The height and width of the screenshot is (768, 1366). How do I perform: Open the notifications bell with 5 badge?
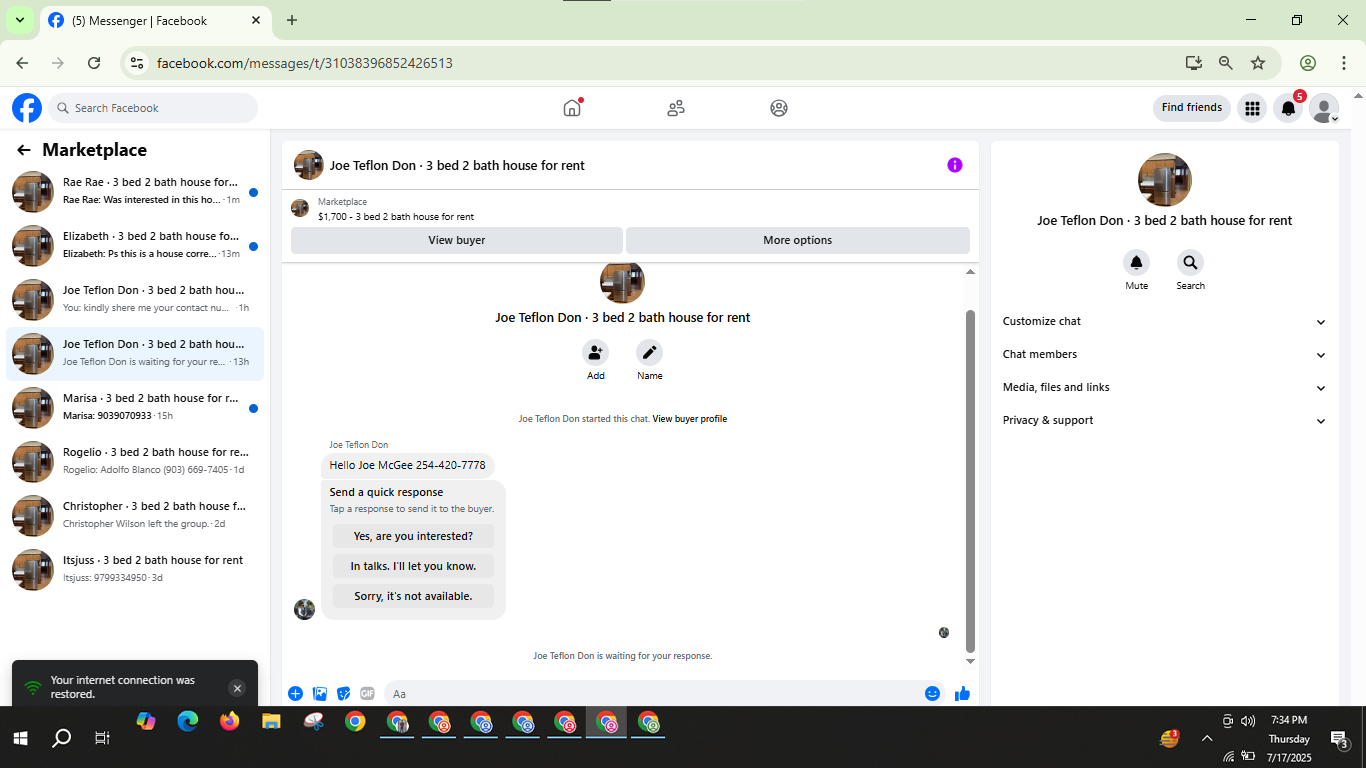click(1289, 108)
